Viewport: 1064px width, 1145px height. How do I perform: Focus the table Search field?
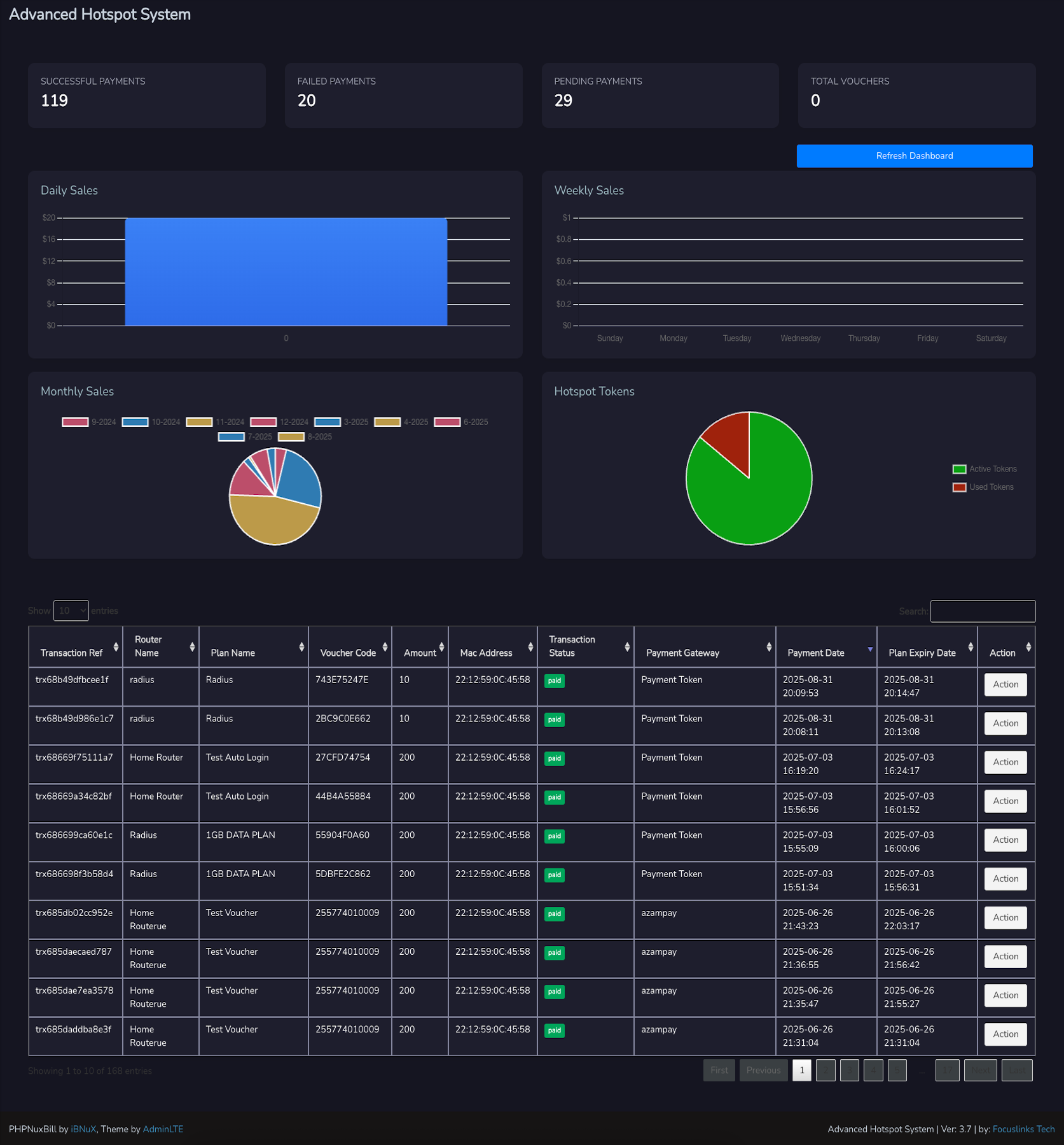[x=983, y=611]
